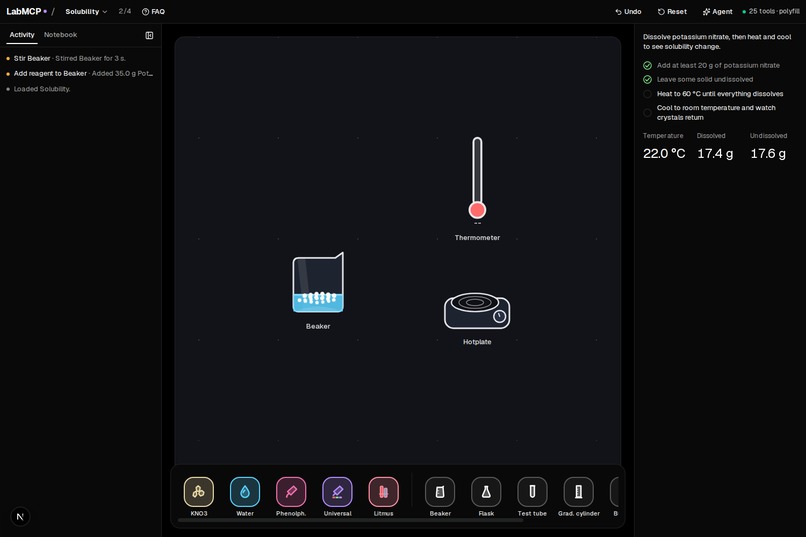Select the Add reagent to Beaker entry
Image resolution: width=806 pixels, height=537 pixels.
point(80,73)
